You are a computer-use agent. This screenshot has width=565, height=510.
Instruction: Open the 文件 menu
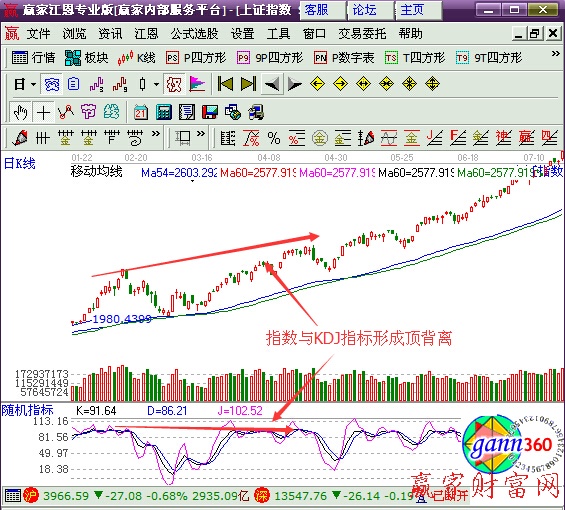38,34
